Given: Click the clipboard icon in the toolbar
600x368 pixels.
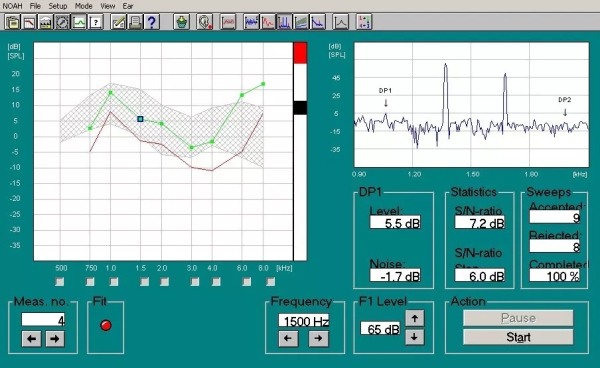Looking at the screenshot, I should tap(12, 22).
